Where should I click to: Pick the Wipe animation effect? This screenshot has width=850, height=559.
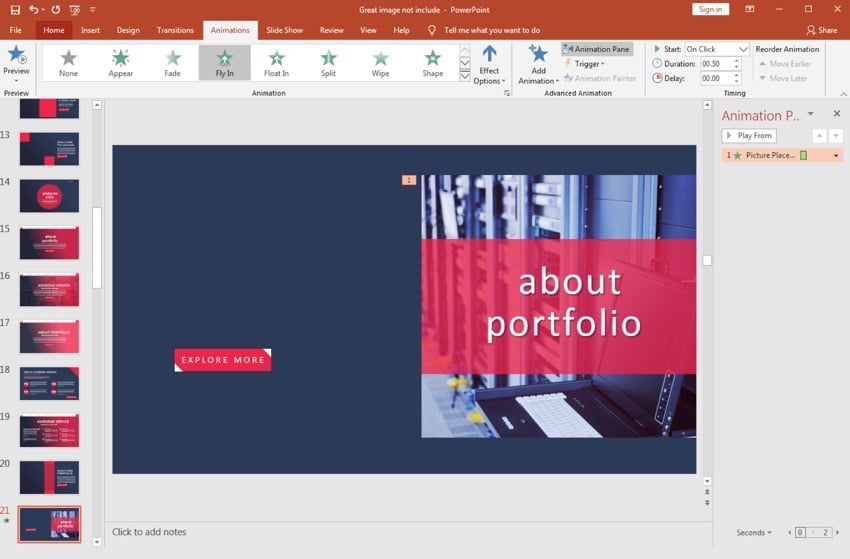(380, 62)
